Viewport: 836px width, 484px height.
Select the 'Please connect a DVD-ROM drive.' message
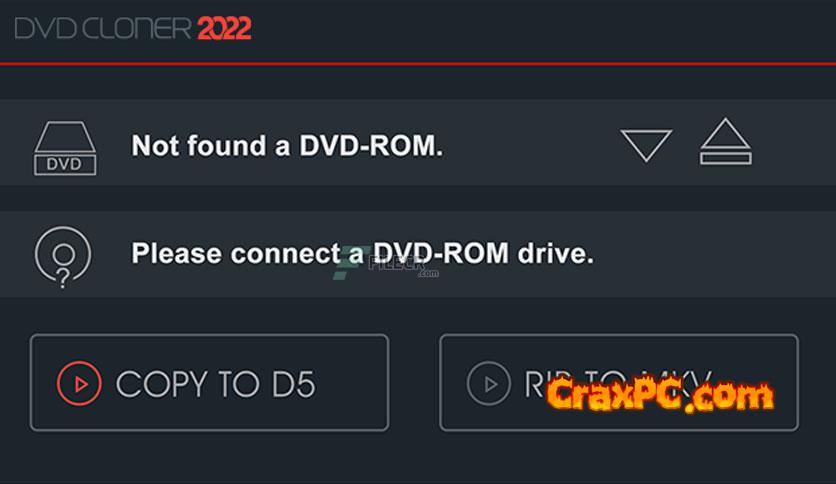point(363,253)
